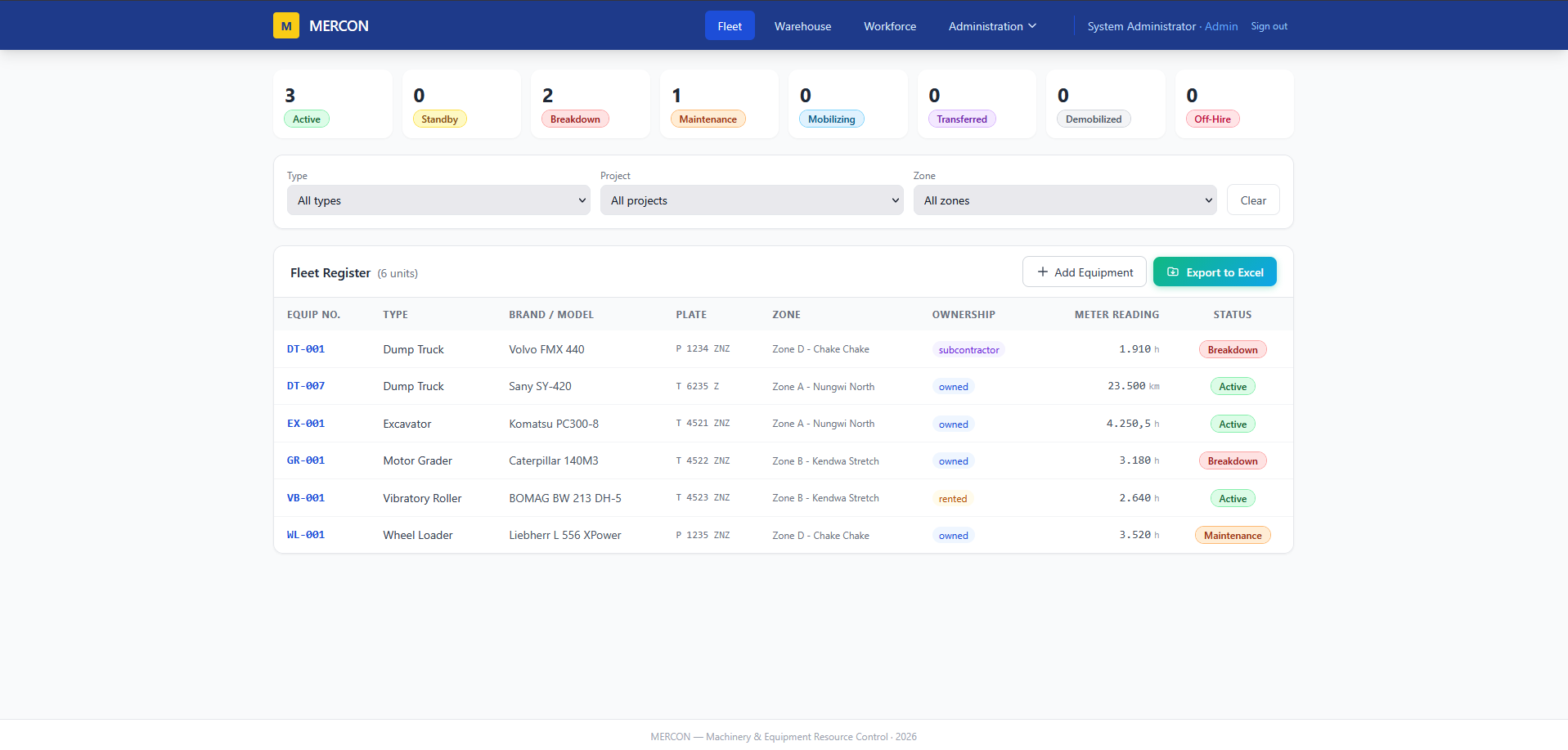Viewport: 1568px width, 750px height.
Task: Clear all filters with Clear button
Action: pyautogui.click(x=1253, y=200)
